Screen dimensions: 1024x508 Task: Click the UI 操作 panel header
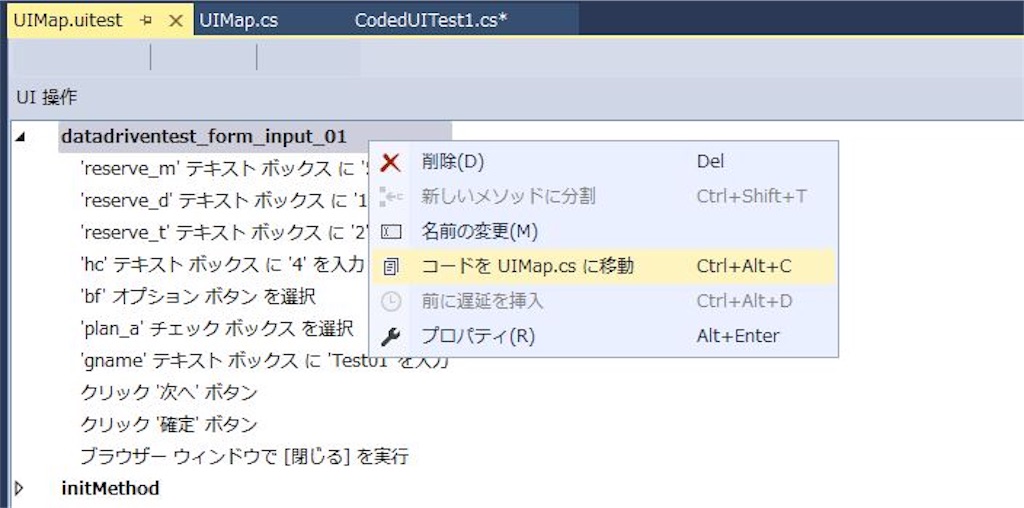(x=46, y=98)
